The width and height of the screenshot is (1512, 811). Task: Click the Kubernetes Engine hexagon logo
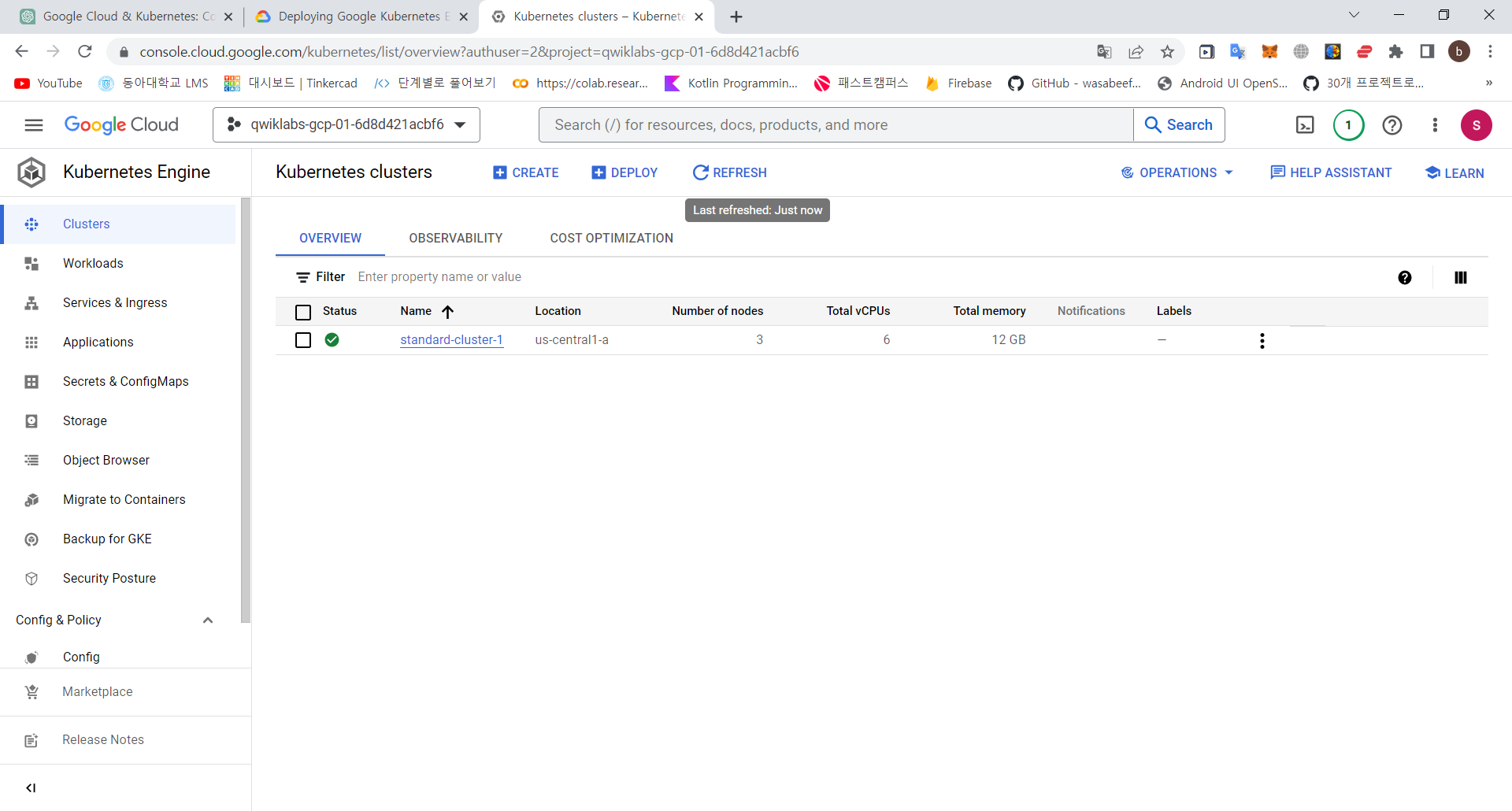pyautogui.click(x=31, y=172)
